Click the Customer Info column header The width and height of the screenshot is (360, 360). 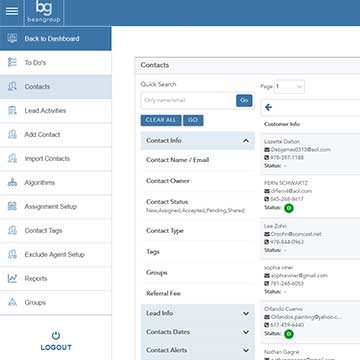pyautogui.click(x=282, y=124)
